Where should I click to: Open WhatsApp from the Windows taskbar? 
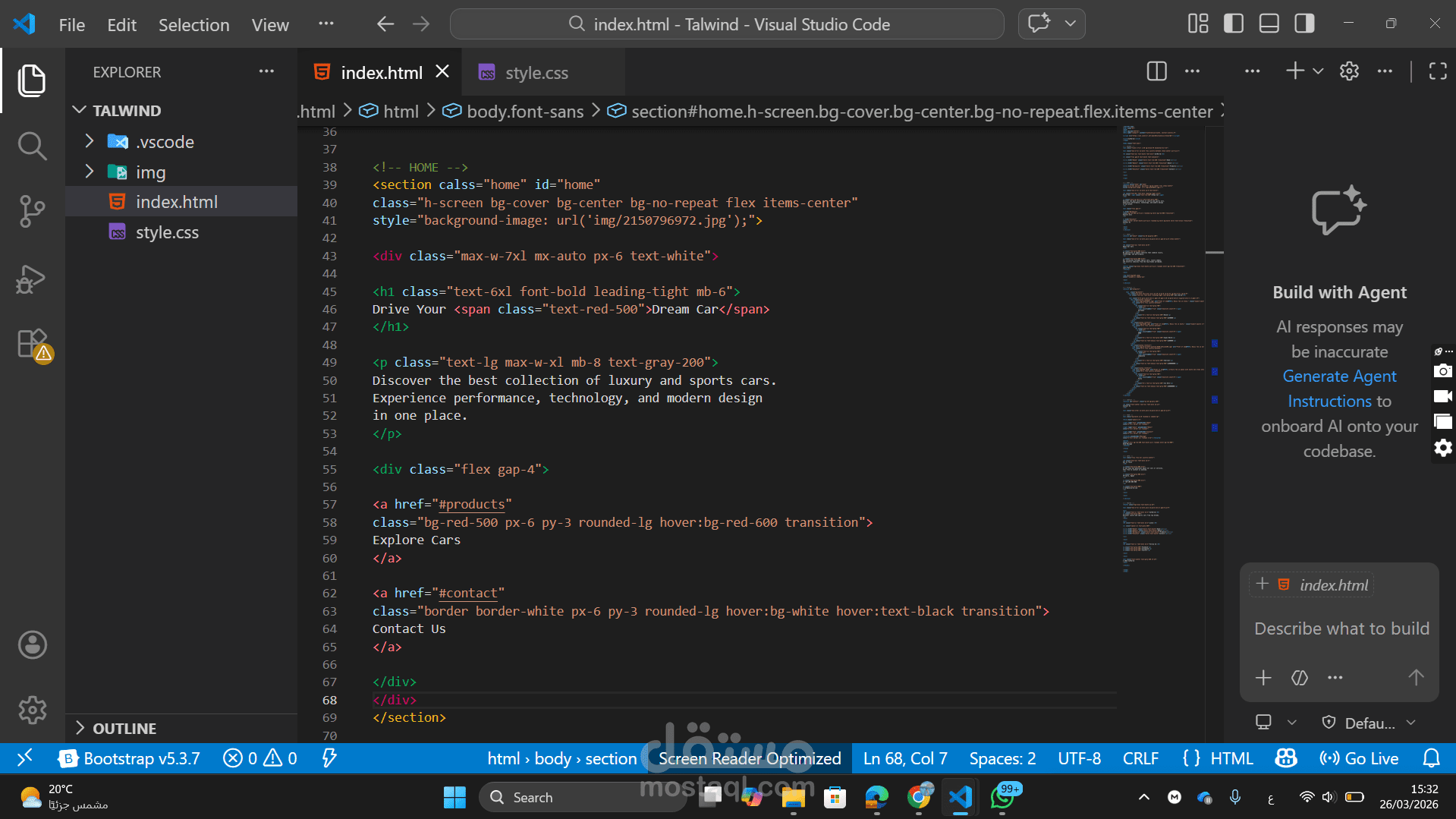tap(1002, 797)
